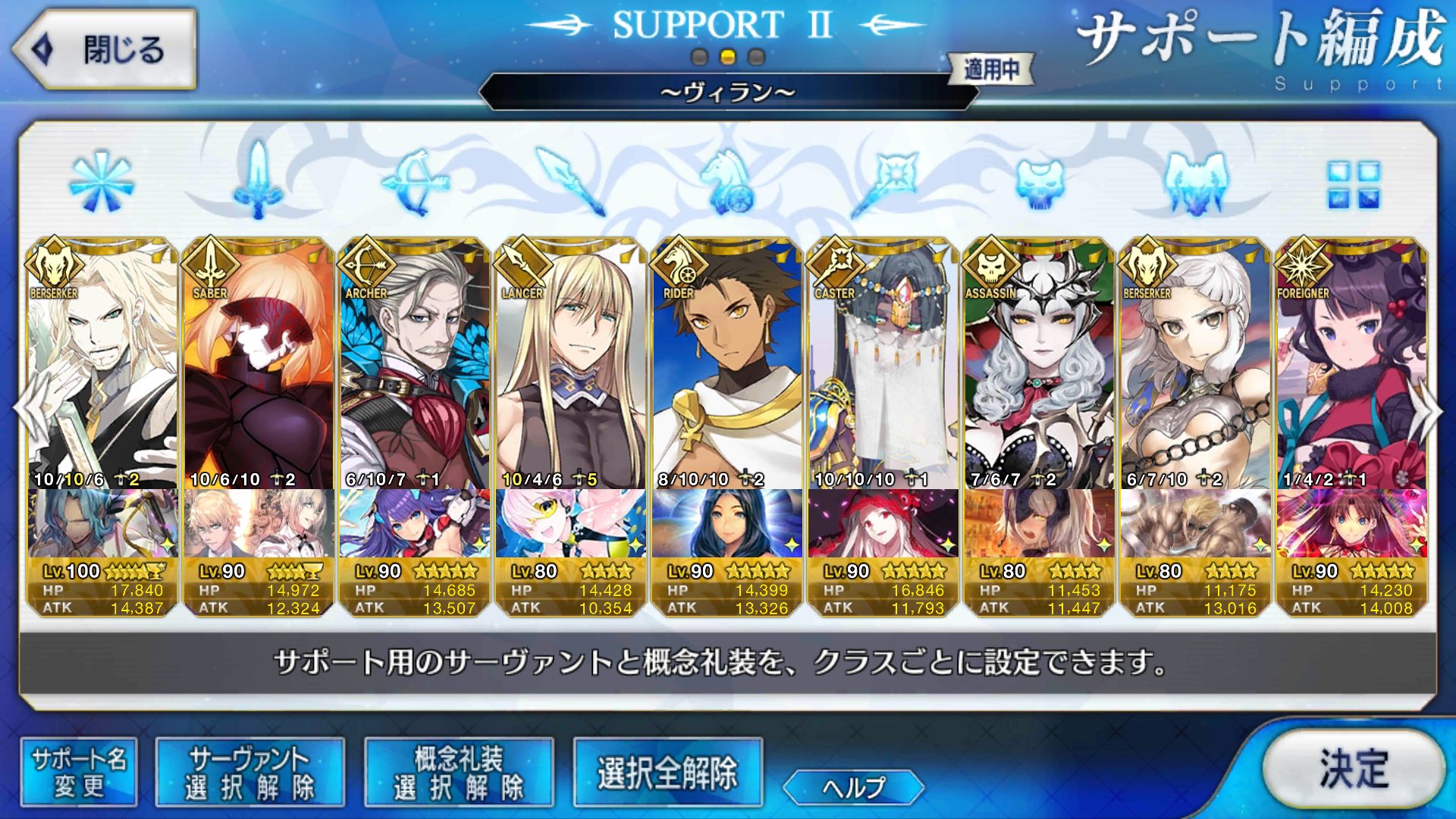
Task: Click サーヴァント選択解除 button
Action: point(250,772)
